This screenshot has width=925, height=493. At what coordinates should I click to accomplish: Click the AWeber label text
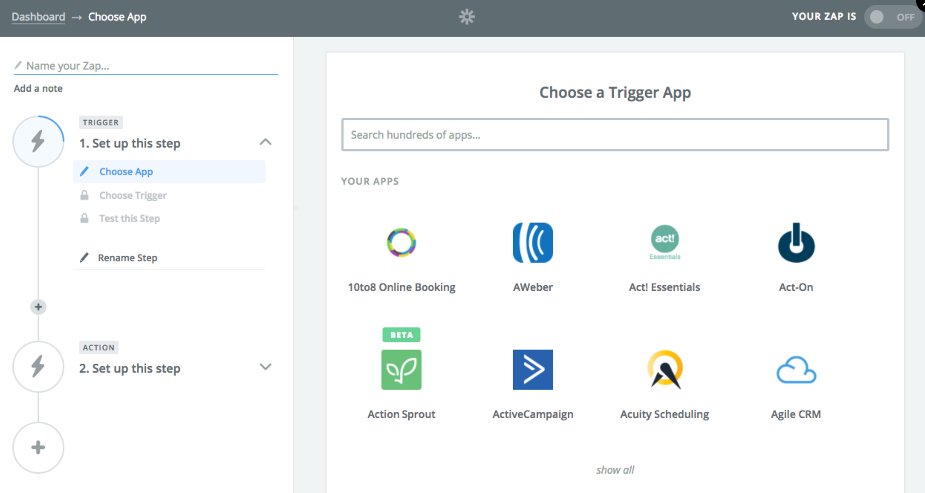click(533, 287)
